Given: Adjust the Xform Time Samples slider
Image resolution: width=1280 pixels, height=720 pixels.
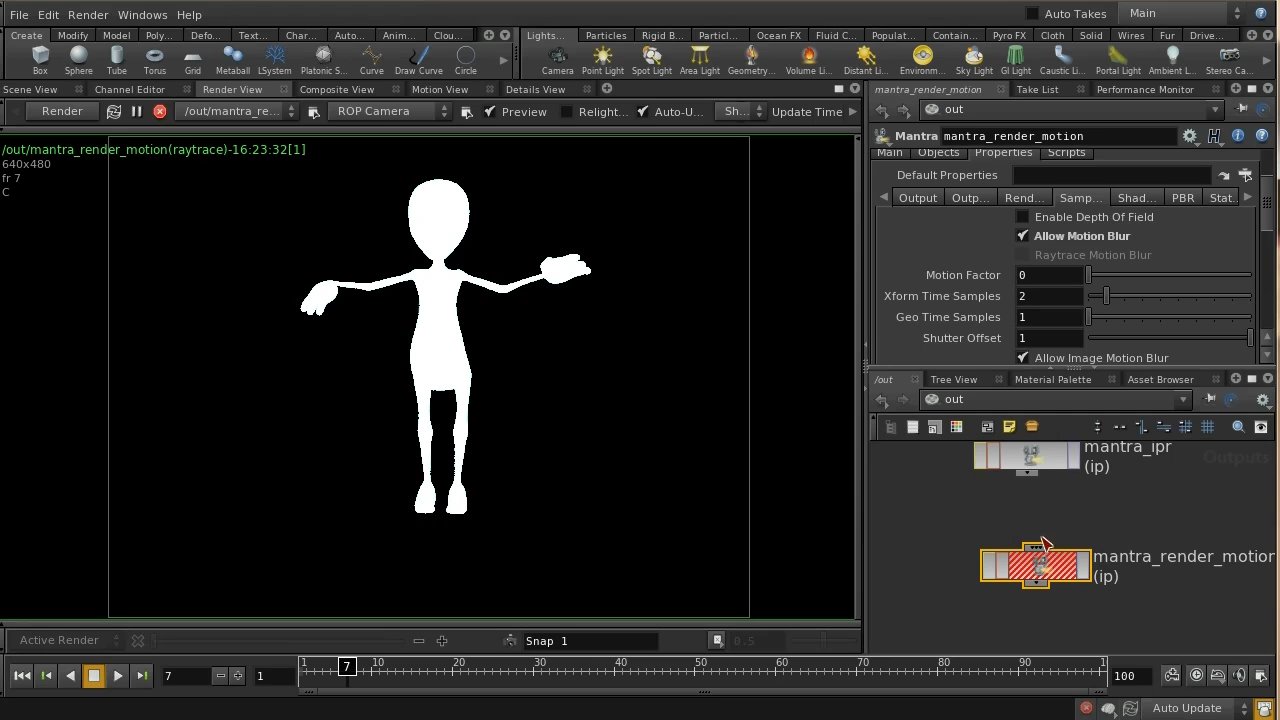Looking at the screenshot, I should pos(1106,296).
